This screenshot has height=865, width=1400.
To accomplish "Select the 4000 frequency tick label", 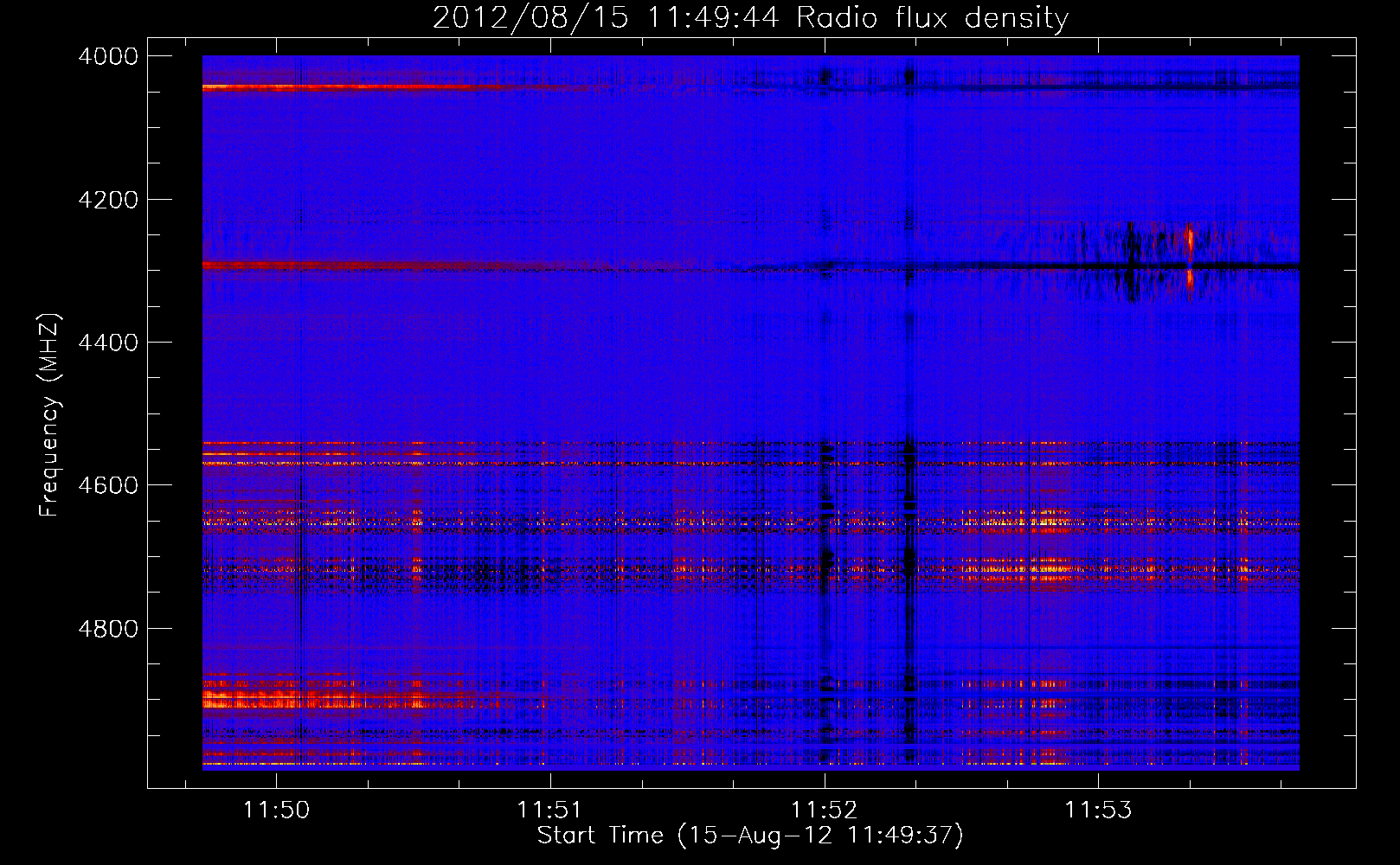I will 108,56.
